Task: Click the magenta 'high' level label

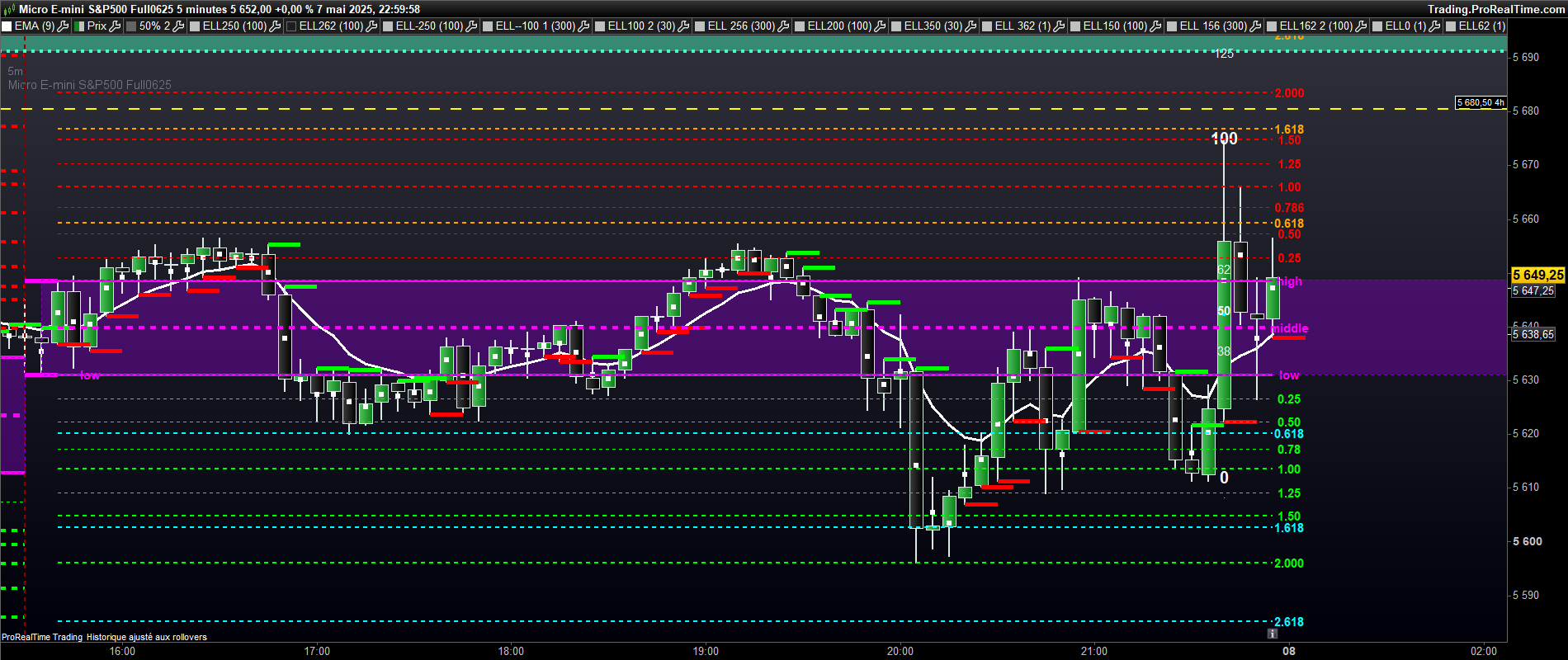Action: coord(1290,281)
